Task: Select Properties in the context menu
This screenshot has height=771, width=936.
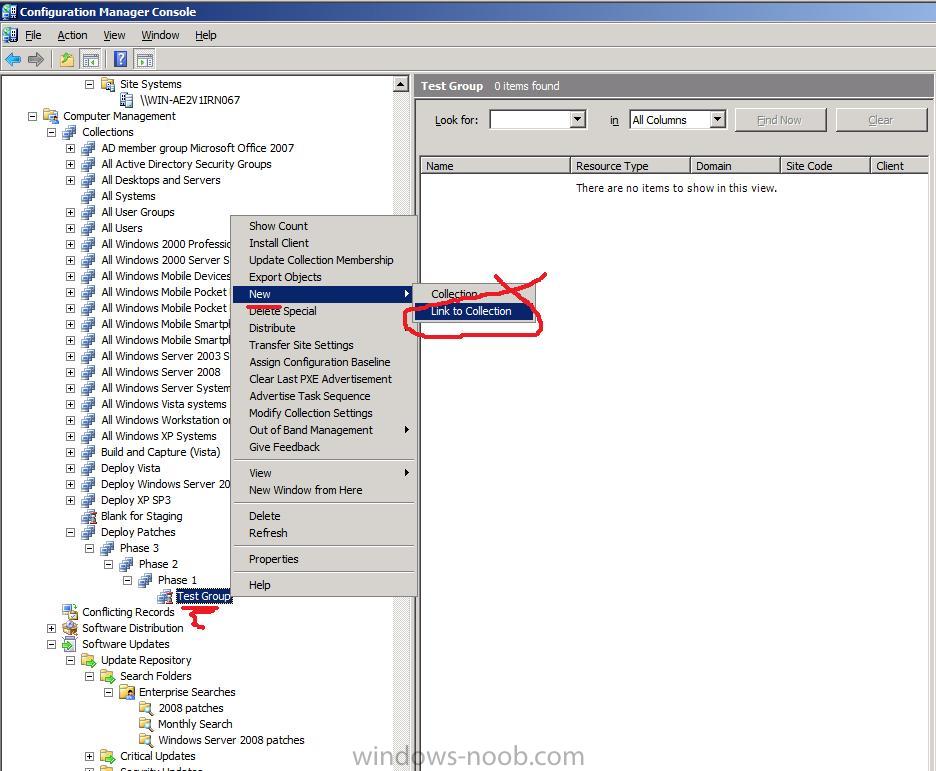Action: tap(273, 559)
